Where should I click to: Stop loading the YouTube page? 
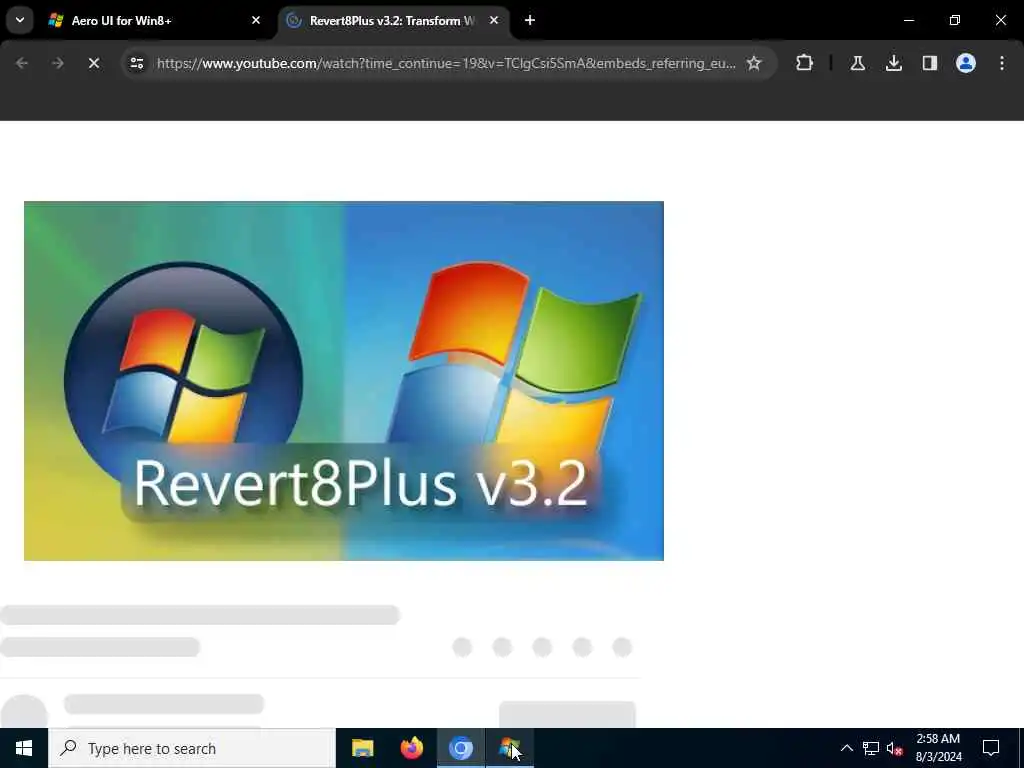tap(94, 63)
